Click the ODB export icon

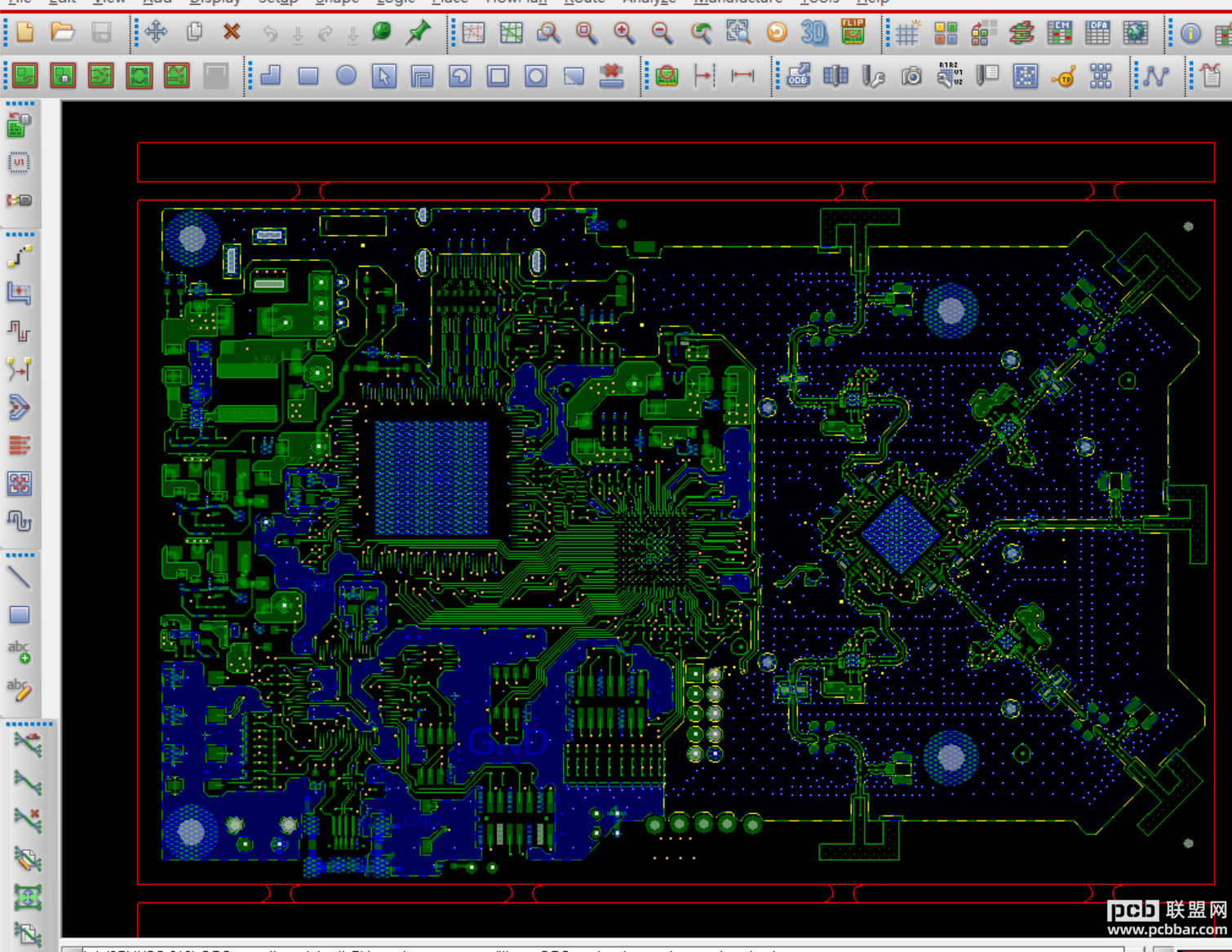tap(798, 76)
